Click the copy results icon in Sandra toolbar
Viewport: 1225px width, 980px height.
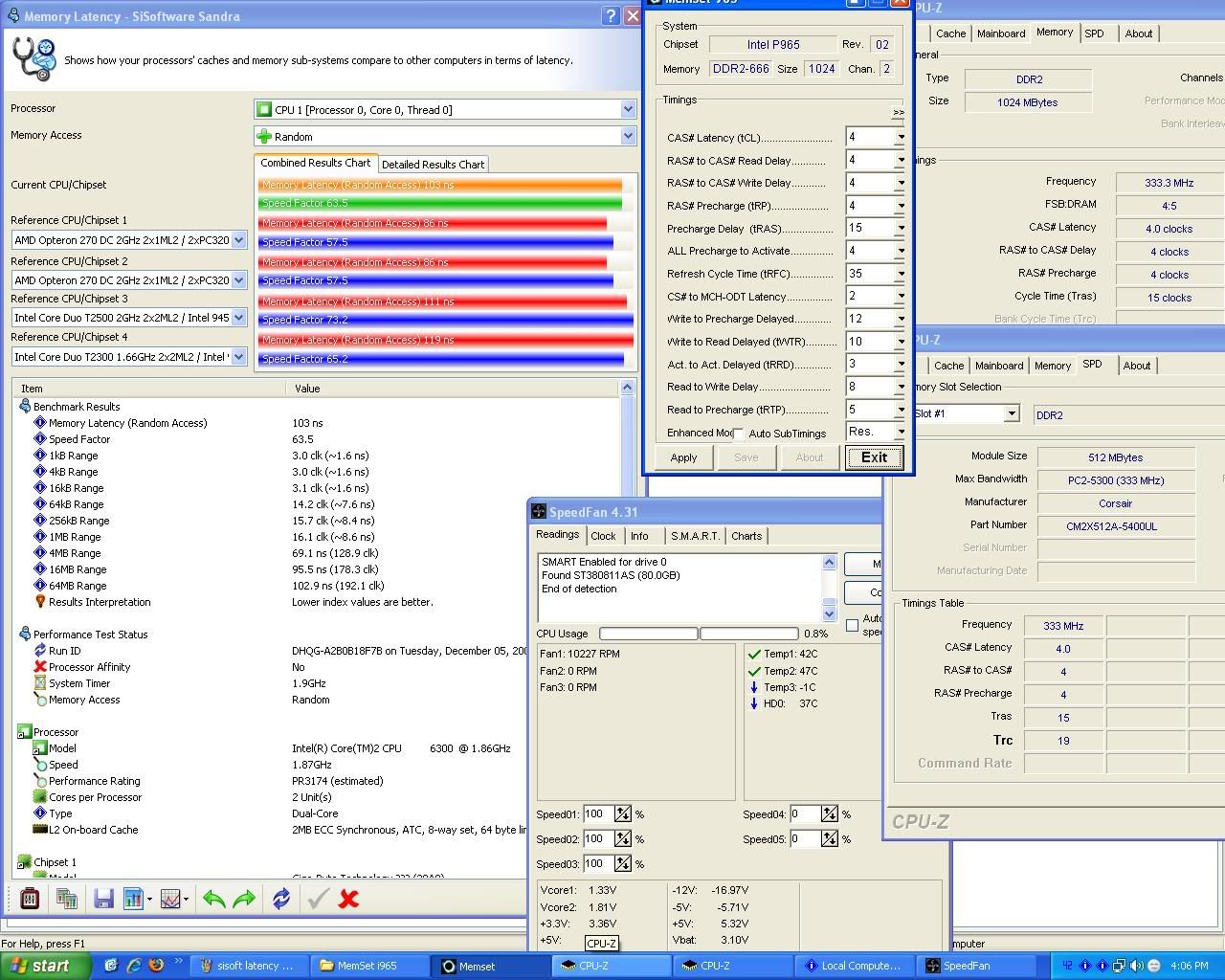pyautogui.click(x=67, y=899)
